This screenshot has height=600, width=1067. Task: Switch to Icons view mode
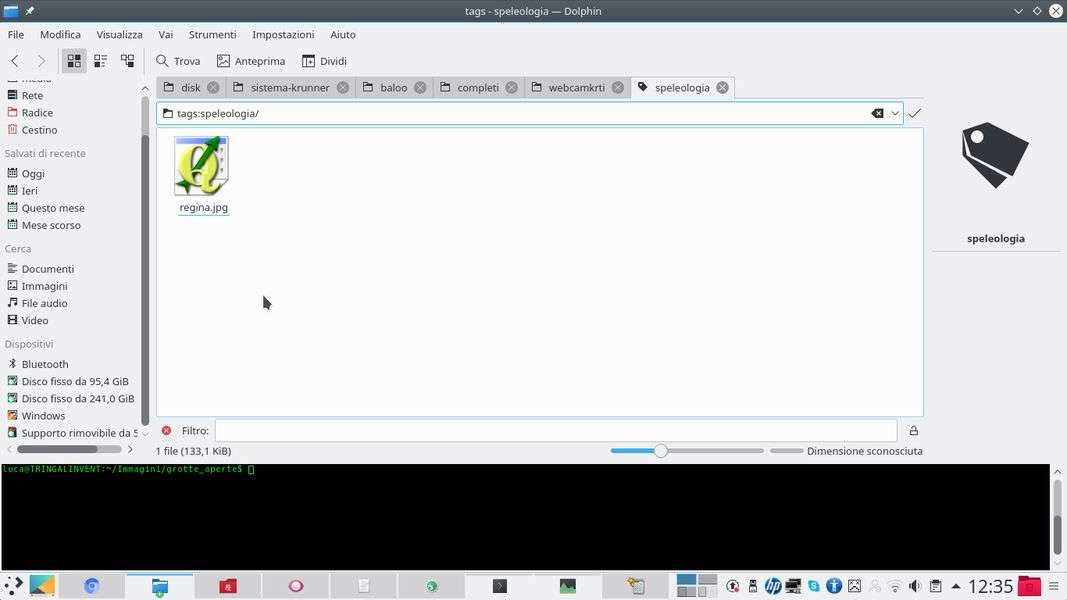[74, 61]
